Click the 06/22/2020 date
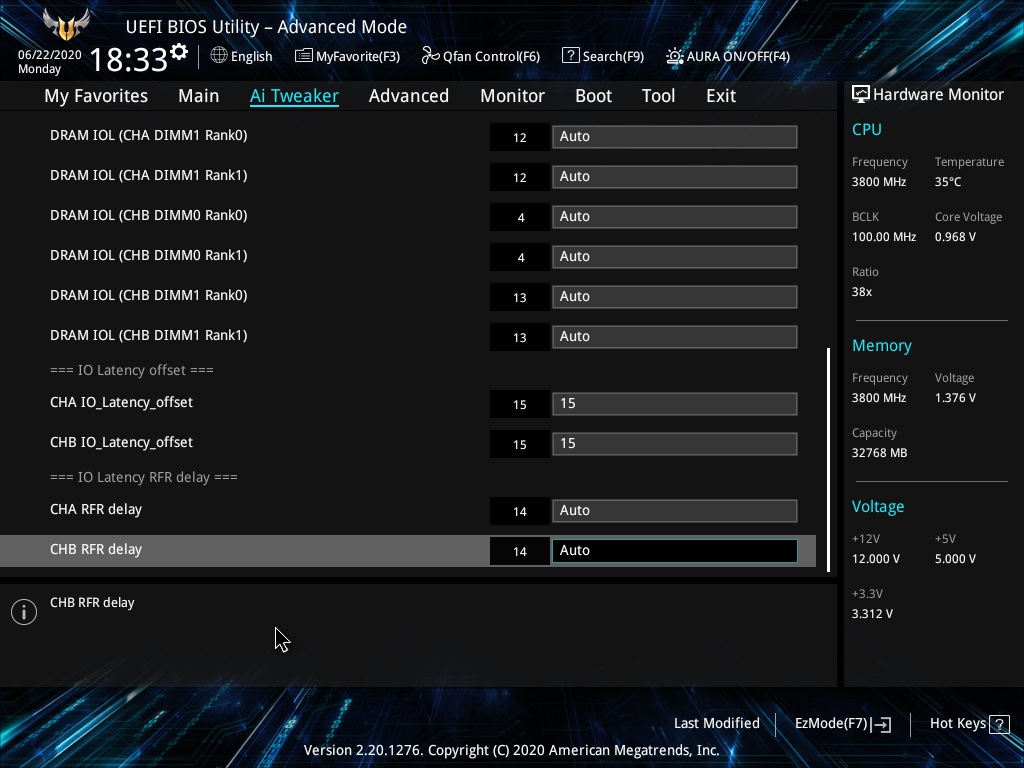 pos(50,55)
